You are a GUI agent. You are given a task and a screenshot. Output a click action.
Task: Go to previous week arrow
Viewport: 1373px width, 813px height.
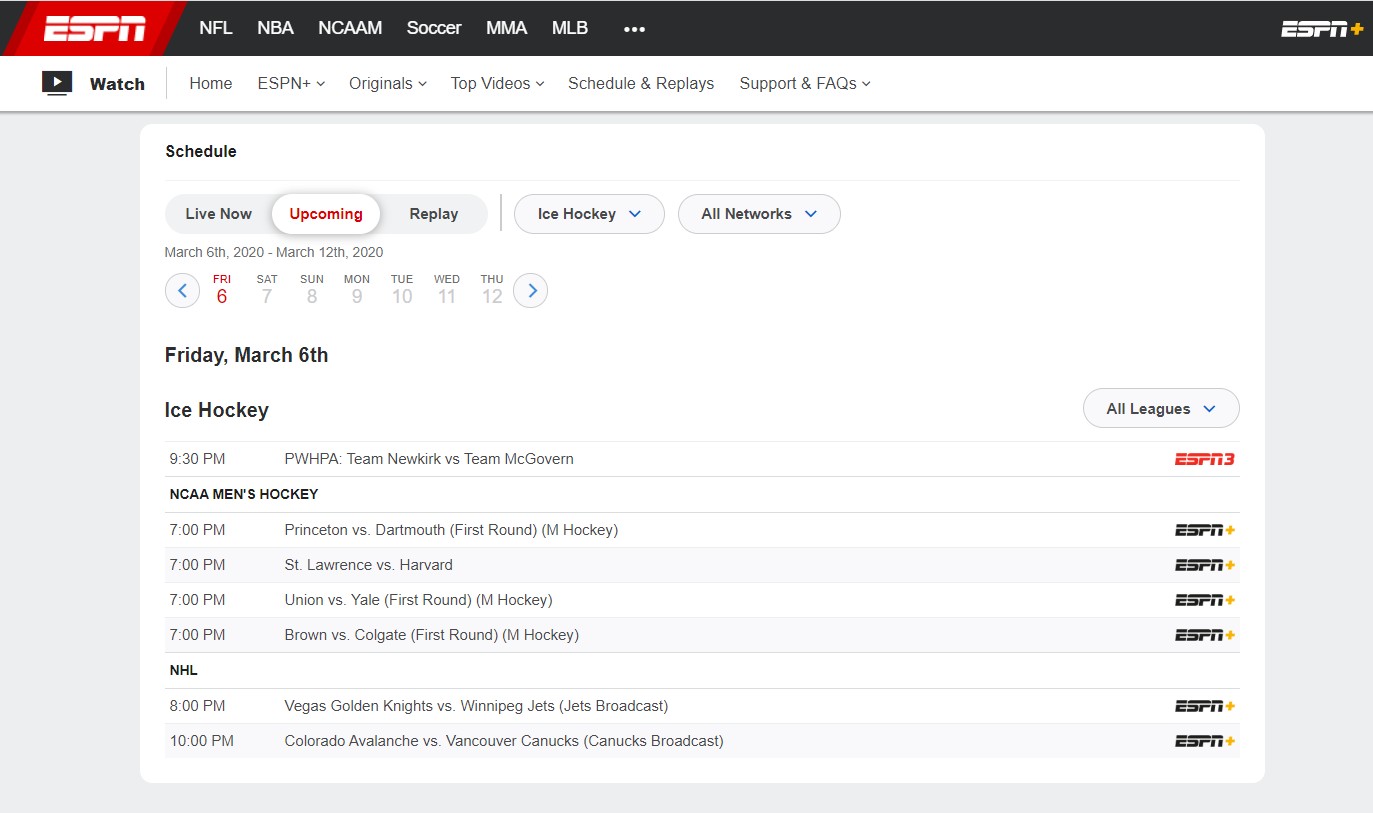(182, 291)
